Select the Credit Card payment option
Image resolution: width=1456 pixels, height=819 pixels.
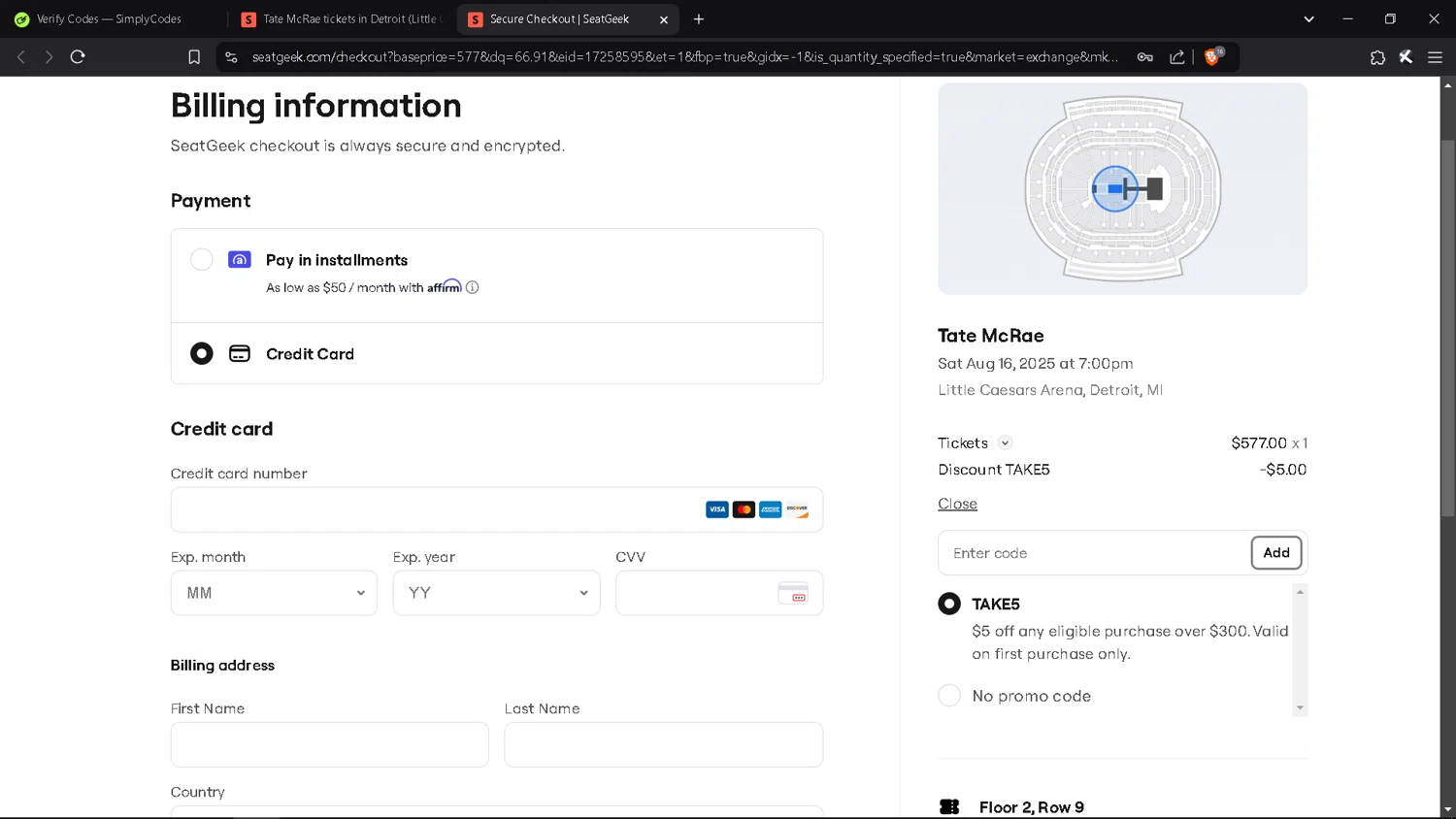(202, 353)
